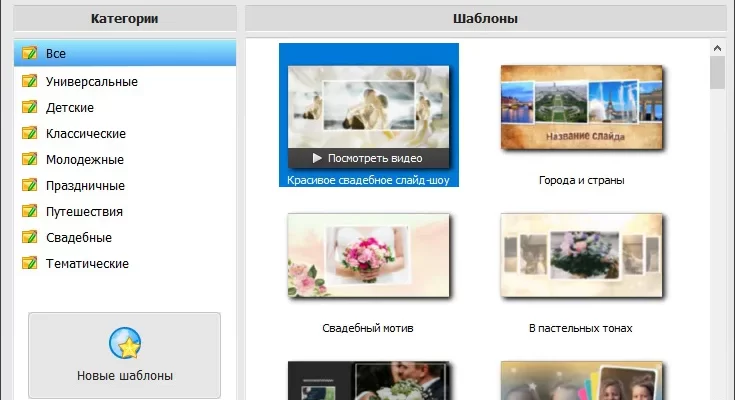Open the Новые шаблоны button
735x400 pixels.
[124, 355]
